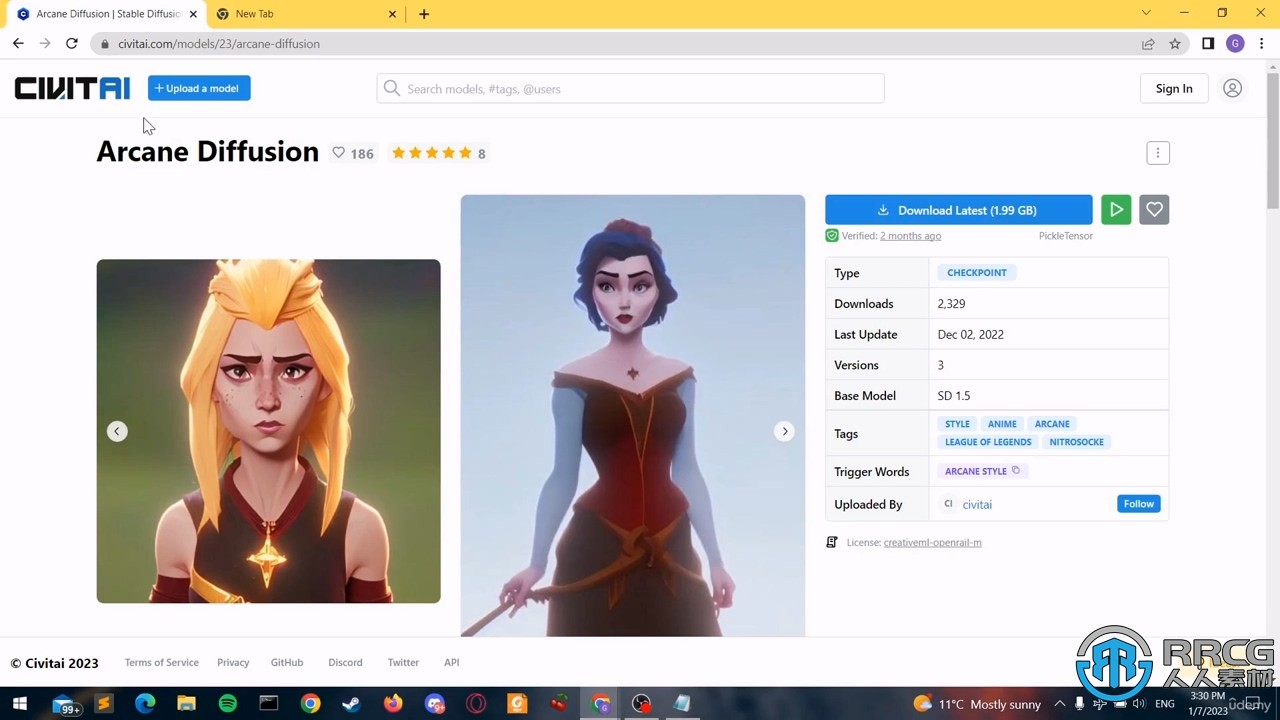Image resolution: width=1280 pixels, height=720 pixels.
Task: Copy the ARCANE STYLE trigger word
Action: point(1016,471)
